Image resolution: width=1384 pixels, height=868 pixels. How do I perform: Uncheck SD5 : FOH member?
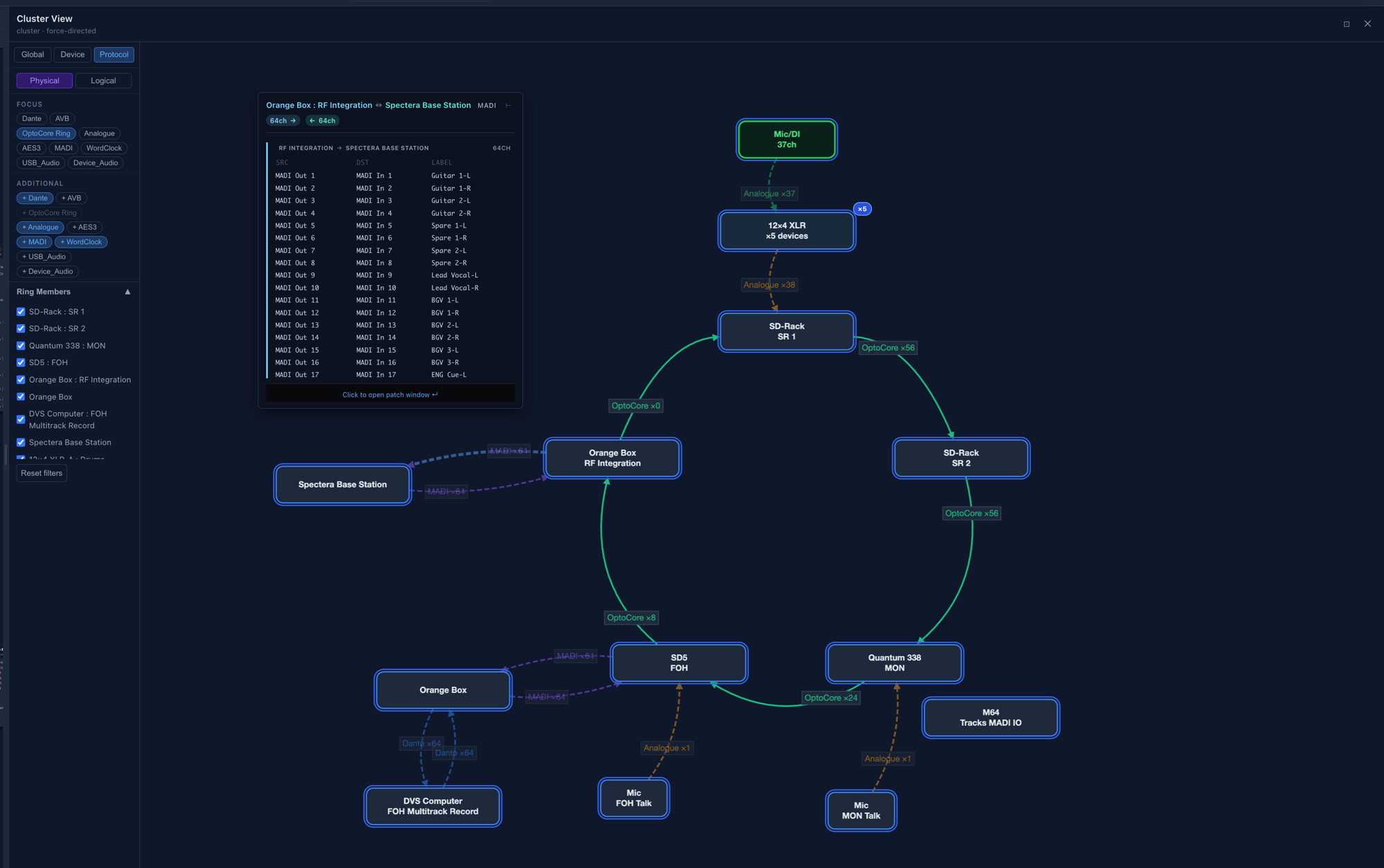[21, 362]
